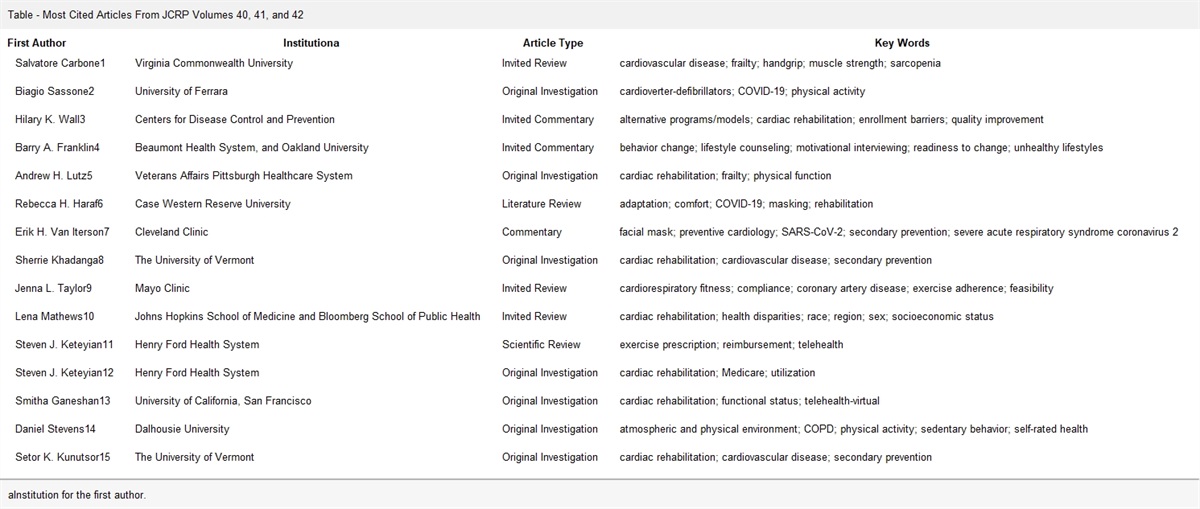Select Veterans Affairs Pittsburgh Healthcare System cell
The image size is (1200, 509).
coord(243,176)
